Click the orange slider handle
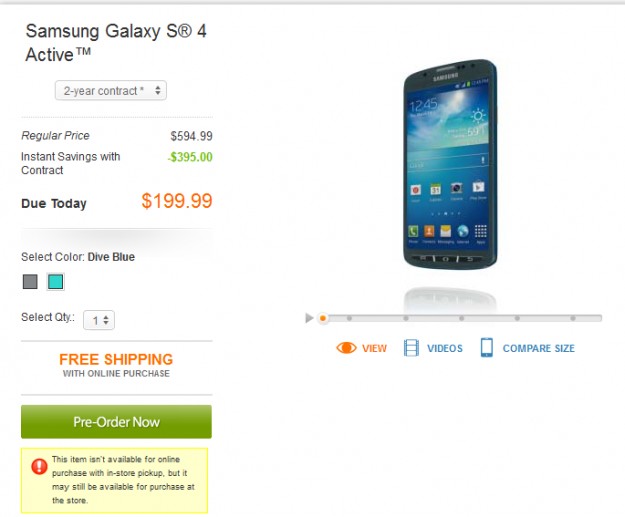 (x=323, y=318)
